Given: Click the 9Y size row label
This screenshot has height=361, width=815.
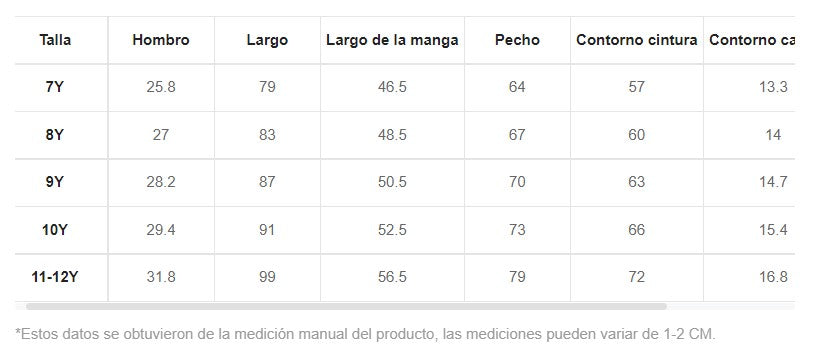Looking at the screenshot, I should click(x=55, y=182).
